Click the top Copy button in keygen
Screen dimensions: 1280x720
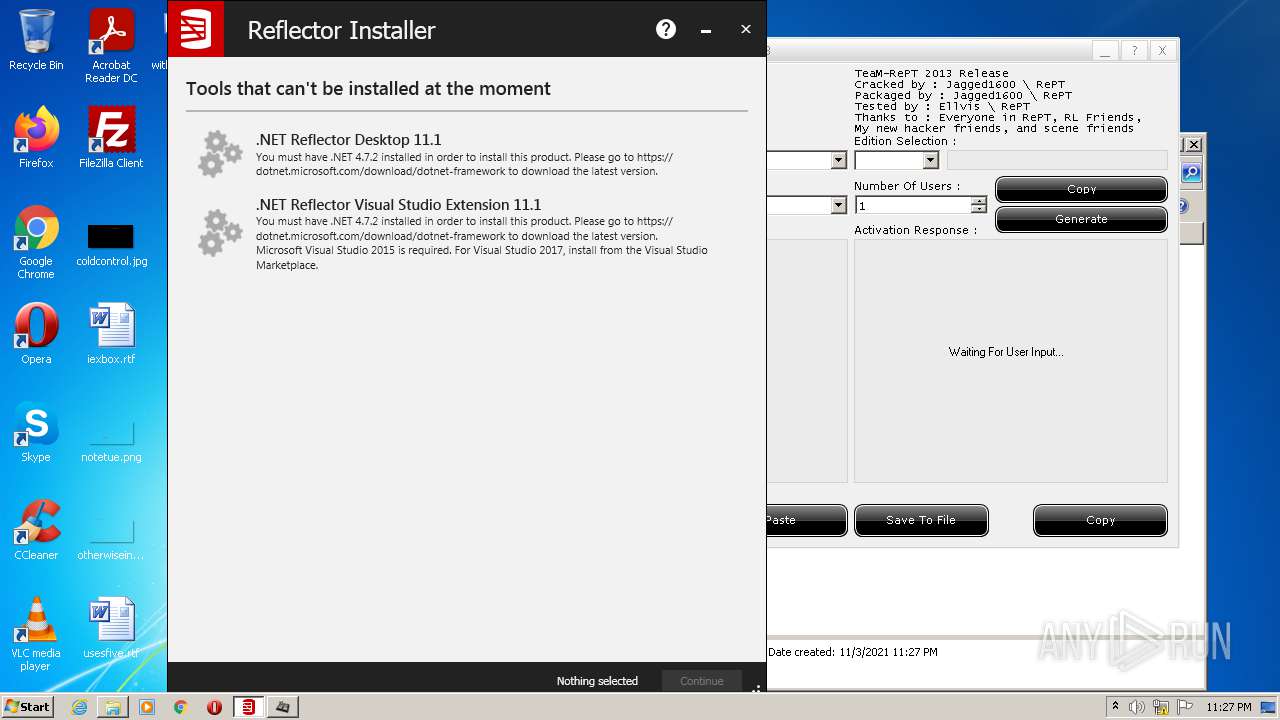coord(1081,189)
